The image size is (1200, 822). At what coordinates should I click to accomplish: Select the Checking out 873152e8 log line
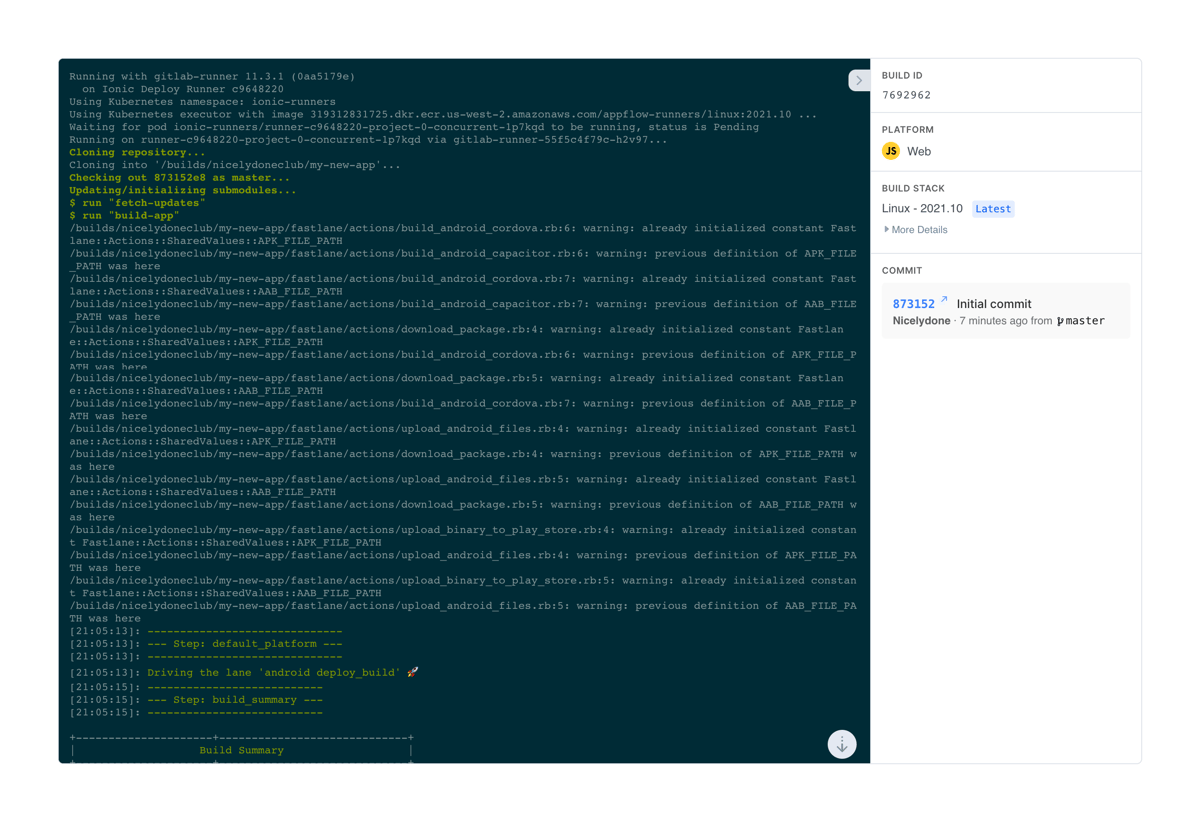[180, 177]
